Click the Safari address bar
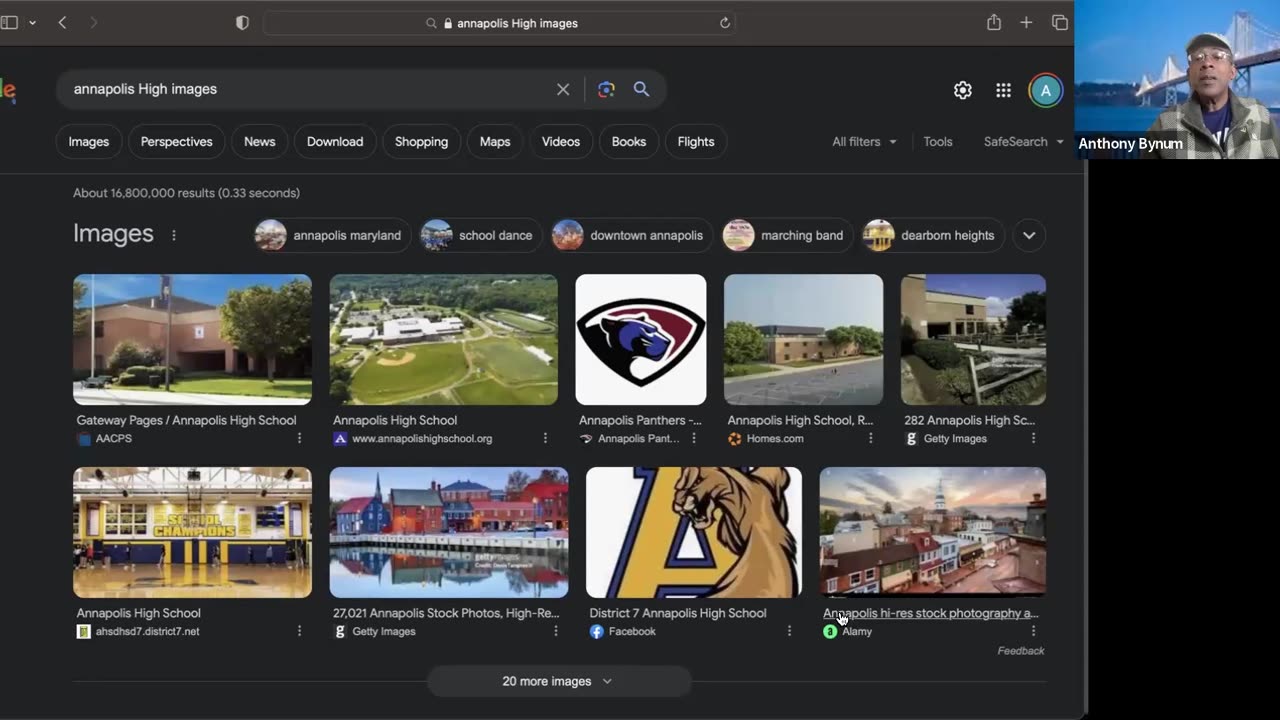Screen dimensions: 1280x720 (500, 23)
